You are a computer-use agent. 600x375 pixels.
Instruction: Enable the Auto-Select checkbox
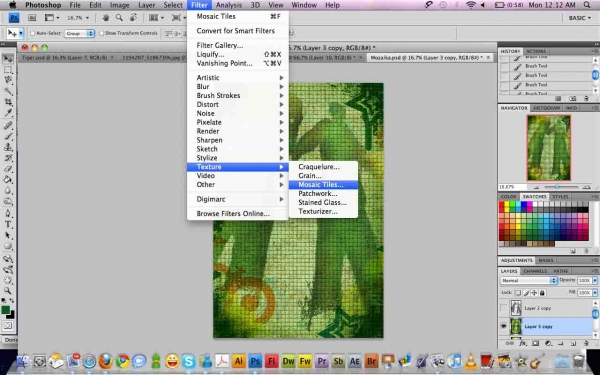[33, 33]
